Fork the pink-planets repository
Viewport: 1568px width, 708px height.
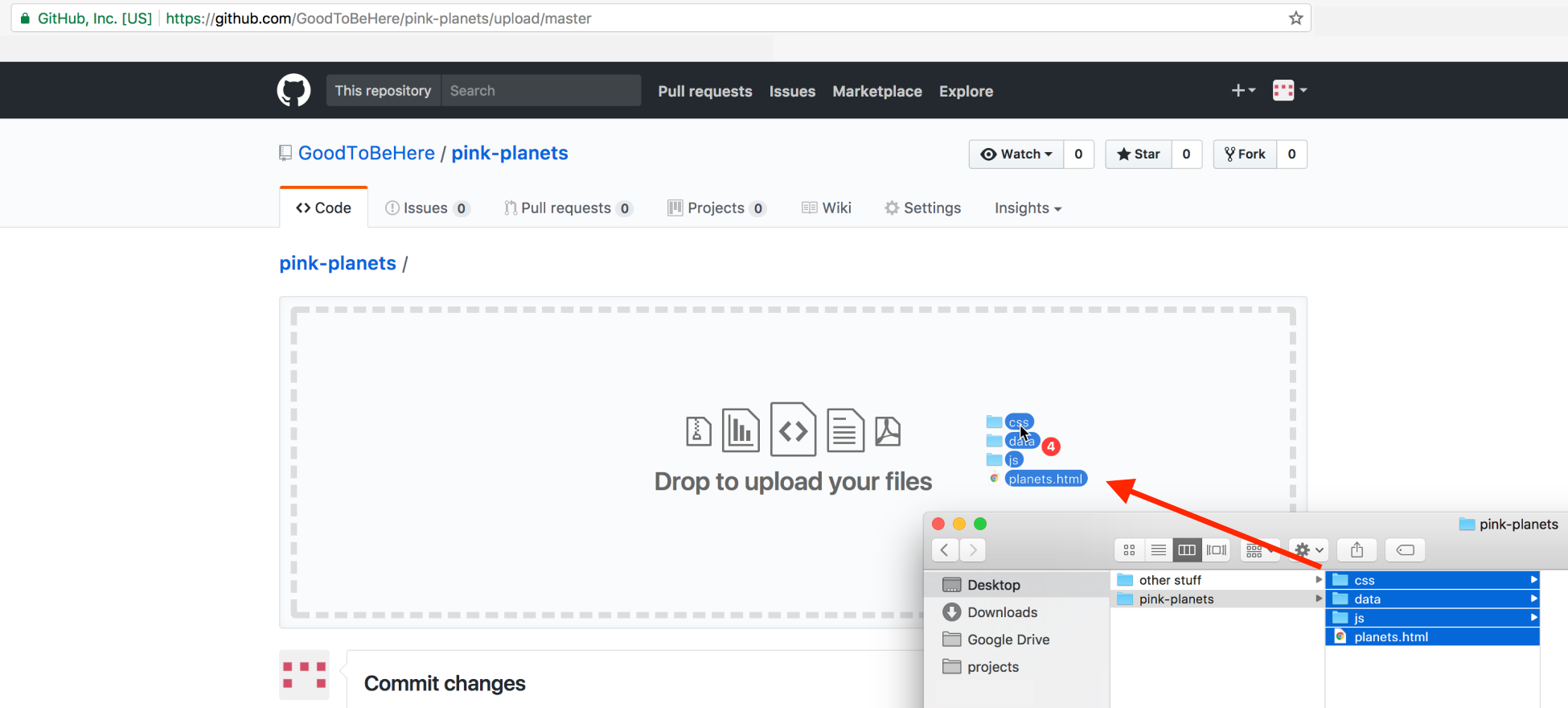pyautogui.click(x=1245, y=154)
